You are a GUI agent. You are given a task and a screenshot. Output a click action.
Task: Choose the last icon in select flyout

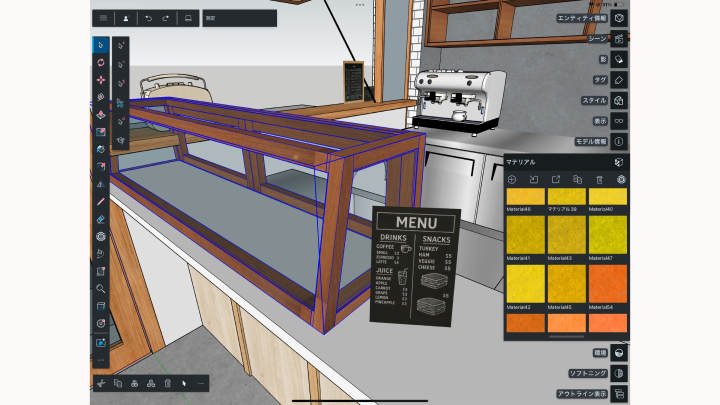point(121,141)
